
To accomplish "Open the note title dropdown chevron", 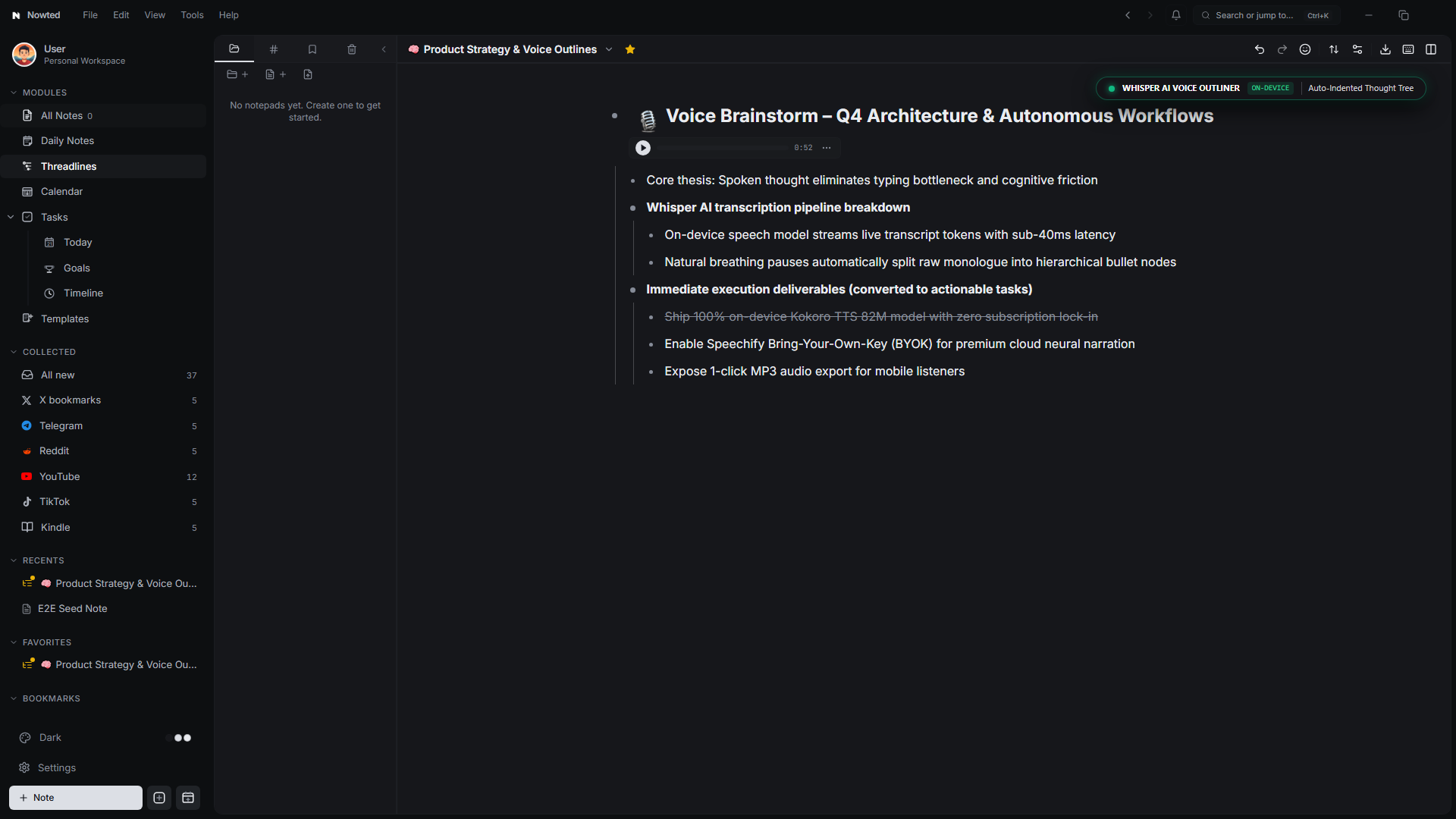I will (x=609, y=49).
